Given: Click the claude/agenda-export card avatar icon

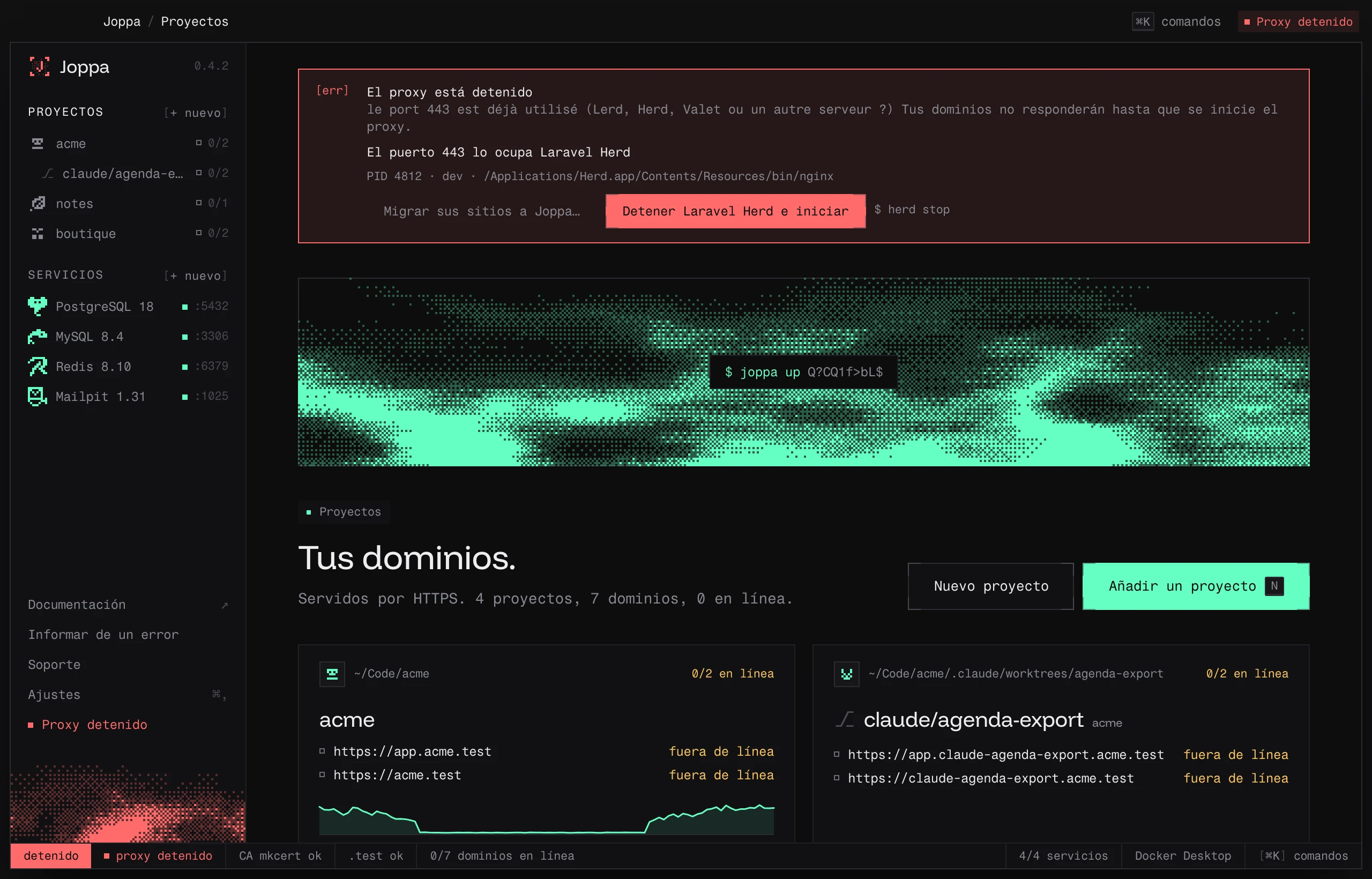Looking at the screenshot, I should (x=846, y=674).
